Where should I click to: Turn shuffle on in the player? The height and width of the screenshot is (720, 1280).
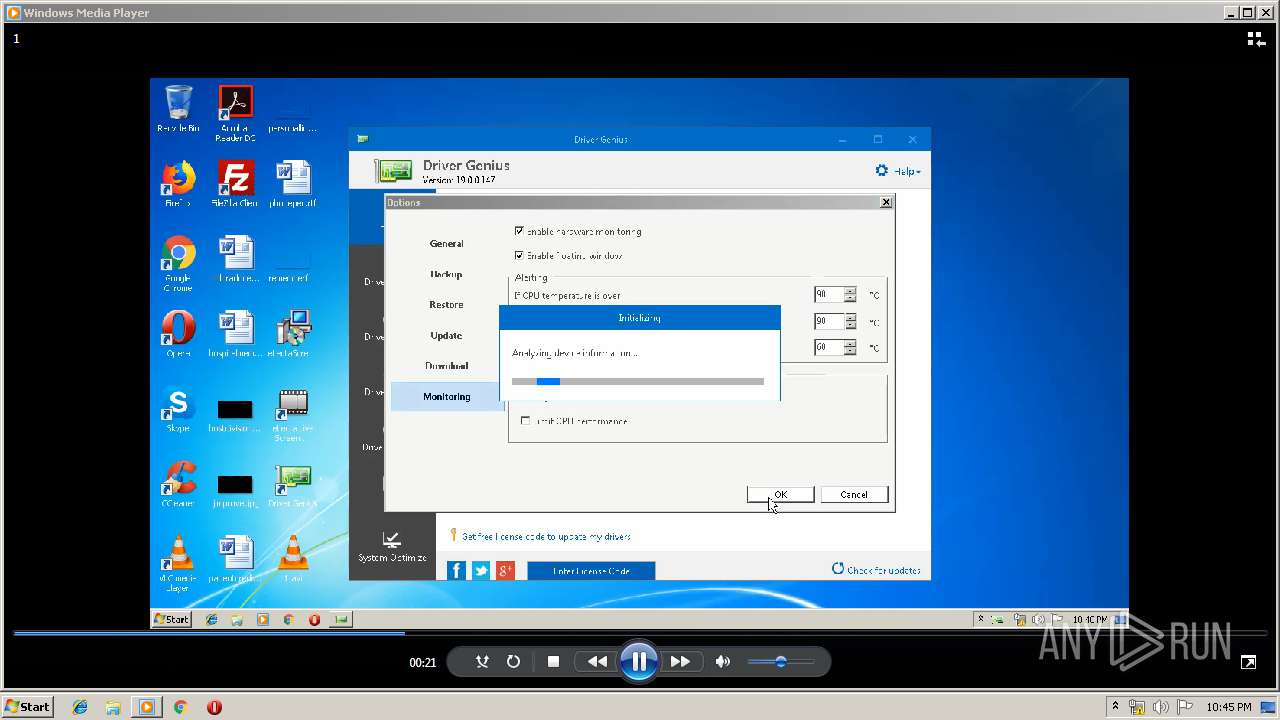point(482,661)
